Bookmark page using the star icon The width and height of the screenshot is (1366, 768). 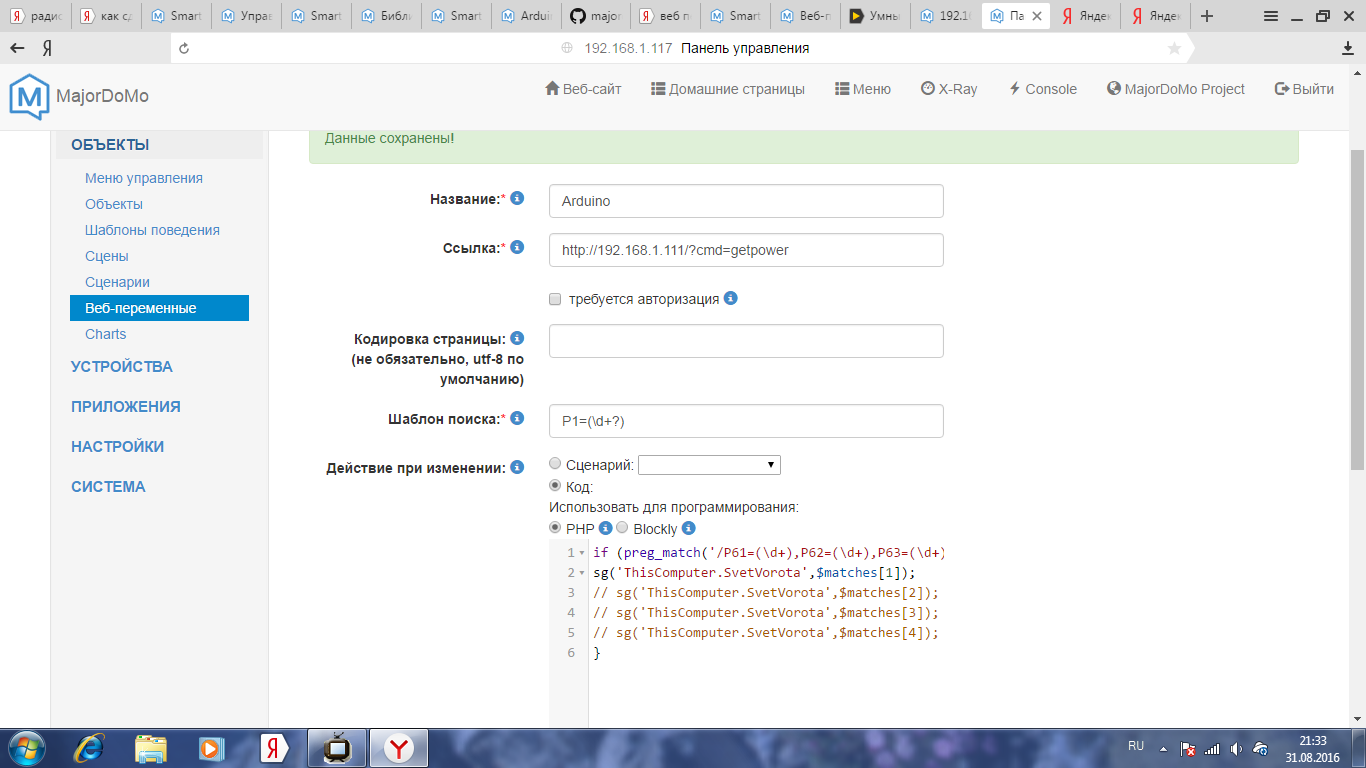(x=1174, y=48)
